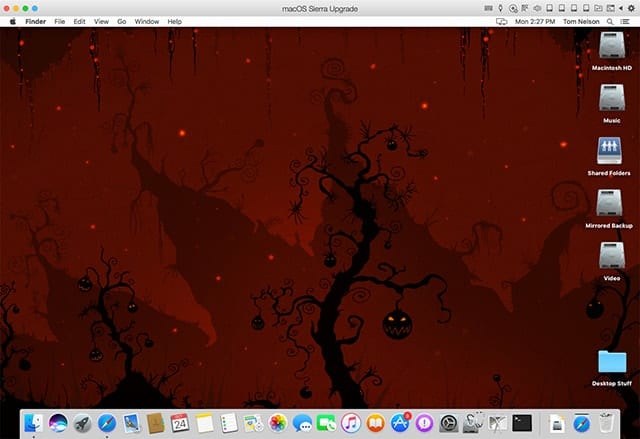Screen dimensions: 640x439
Task: Open Launchpad rocket icon in dock
Action: tap(82, 422)
